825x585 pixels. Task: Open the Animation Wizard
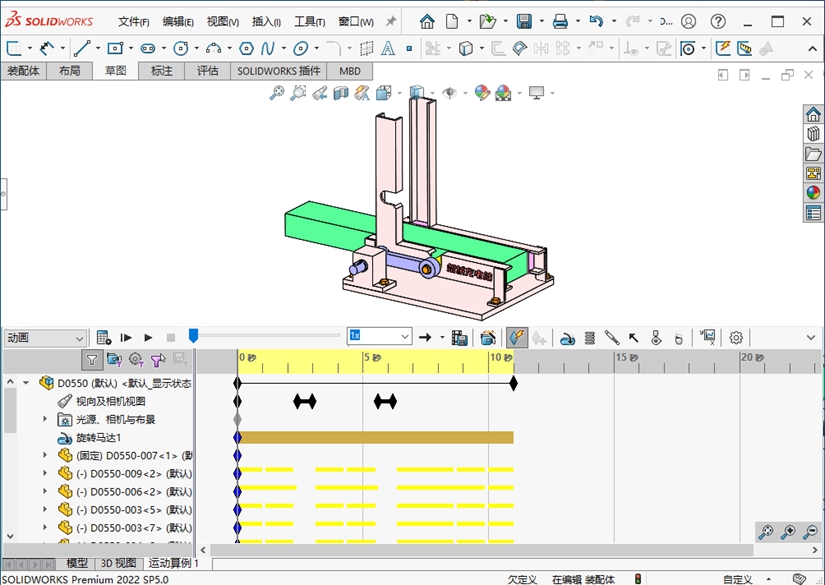click(488, 337)
